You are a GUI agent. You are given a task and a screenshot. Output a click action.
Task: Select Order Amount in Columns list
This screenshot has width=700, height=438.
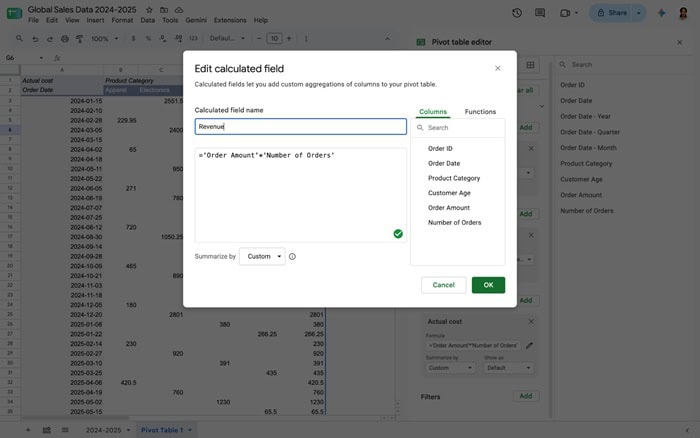pyautogui.click(x=449, y=208)
